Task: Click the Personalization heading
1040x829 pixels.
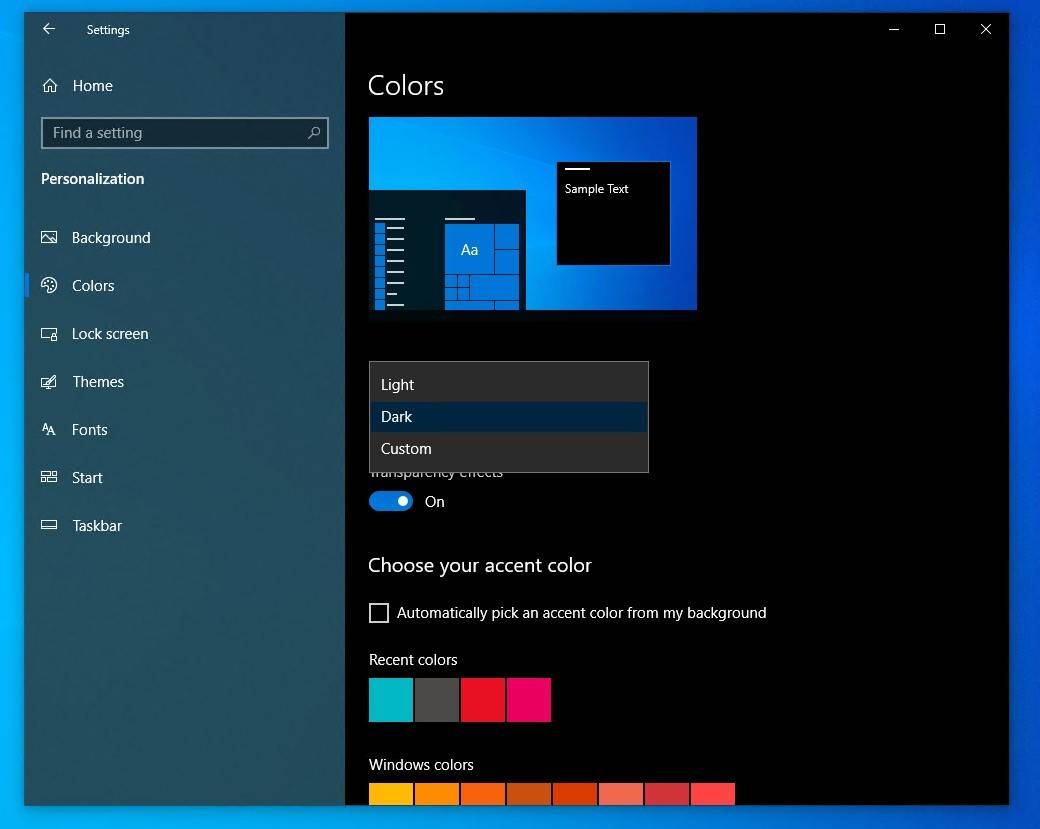Action: [x=92, y=178]
